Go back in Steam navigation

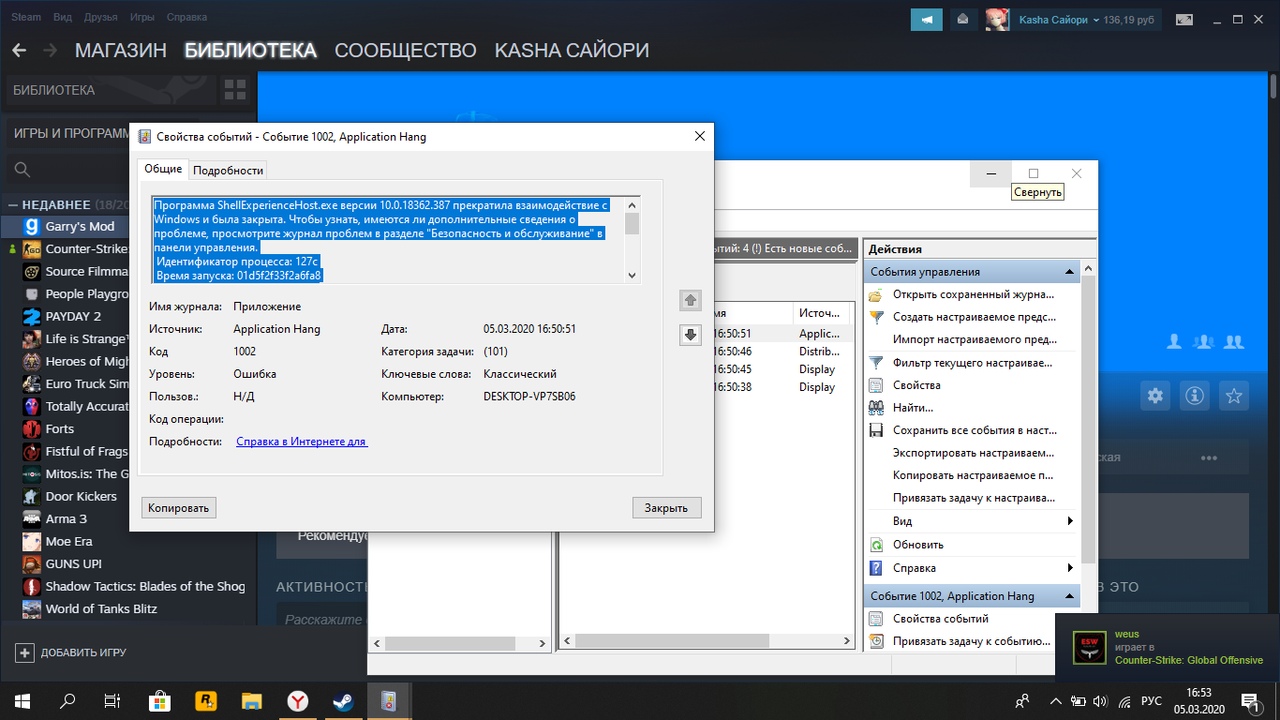(19, 50)
